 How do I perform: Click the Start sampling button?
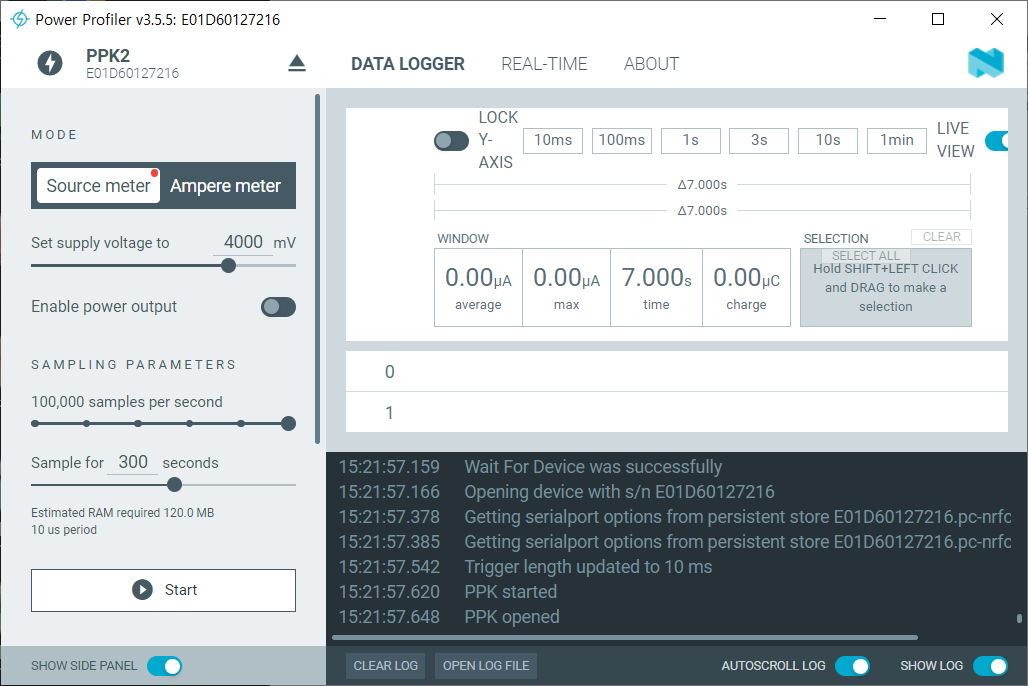163,590
